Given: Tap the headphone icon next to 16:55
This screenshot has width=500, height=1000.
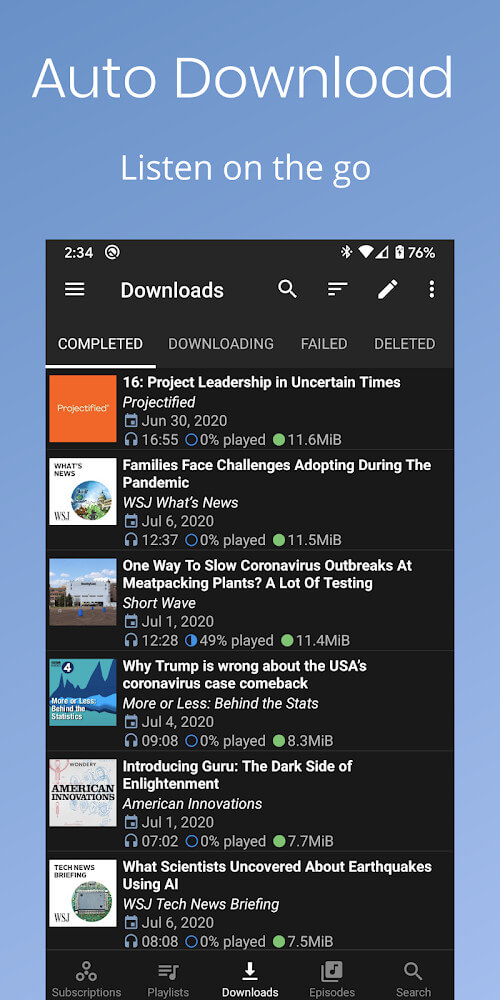Looking at the screenshot, I should [x=131, y=439].
